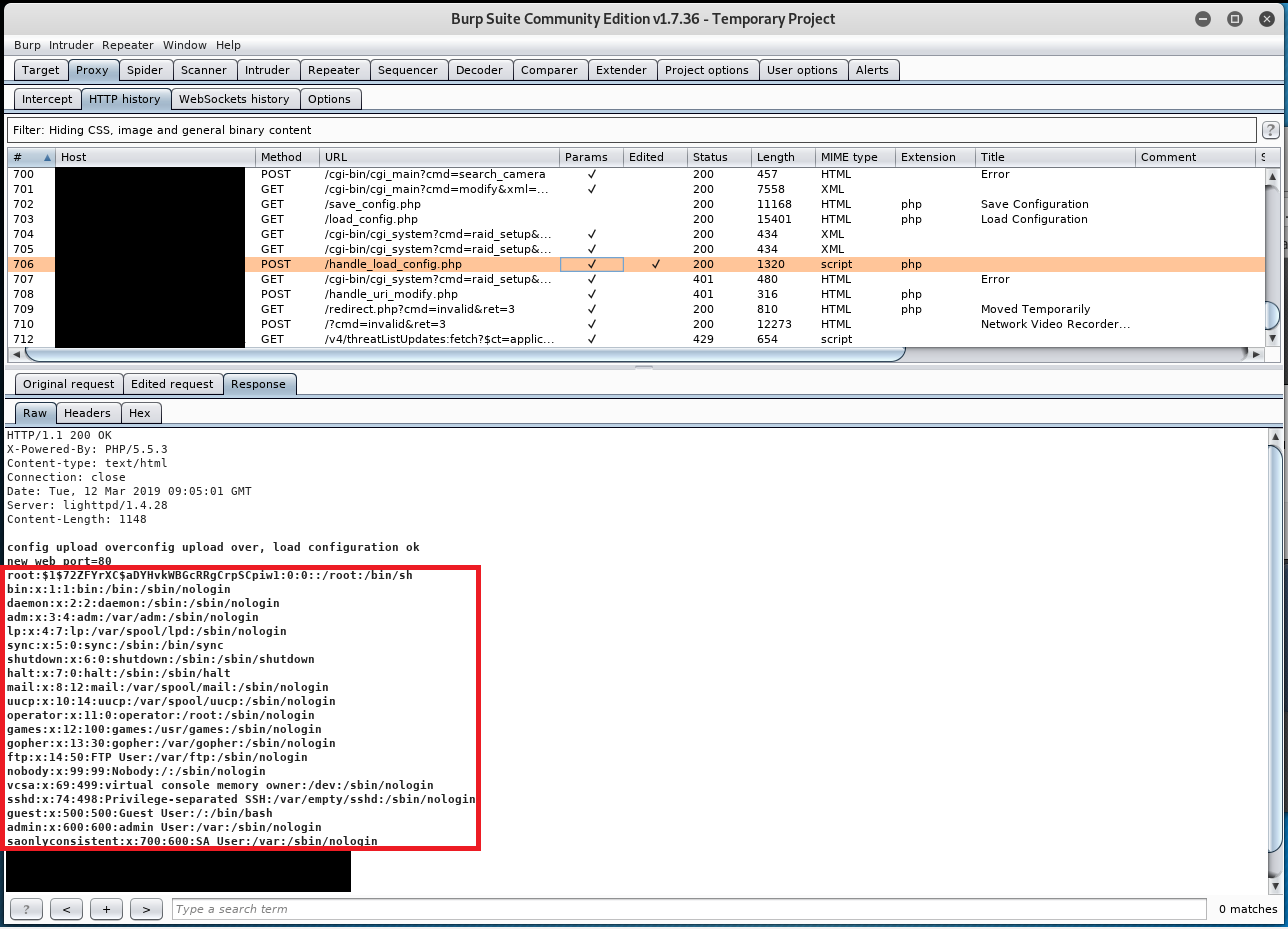The image size is (1288, 929).
Task: Open the Window menu
Action: point(185,45)
